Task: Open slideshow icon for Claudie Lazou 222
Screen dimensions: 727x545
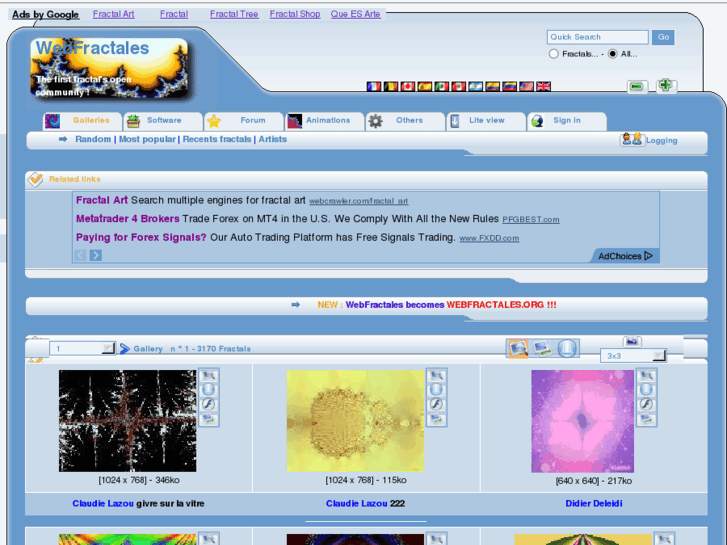Action: coord(436,419)
